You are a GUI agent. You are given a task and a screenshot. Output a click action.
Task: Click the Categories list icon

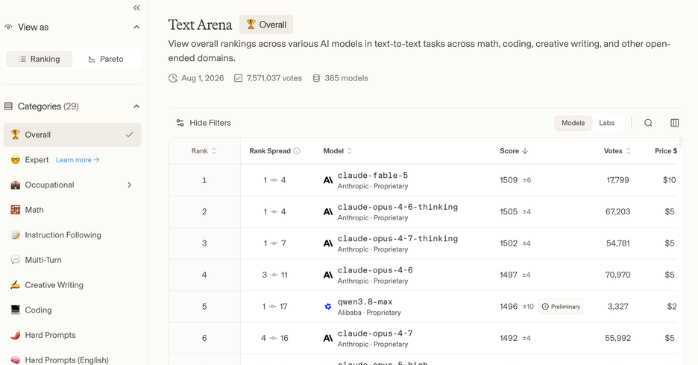[x=8, y=106]
